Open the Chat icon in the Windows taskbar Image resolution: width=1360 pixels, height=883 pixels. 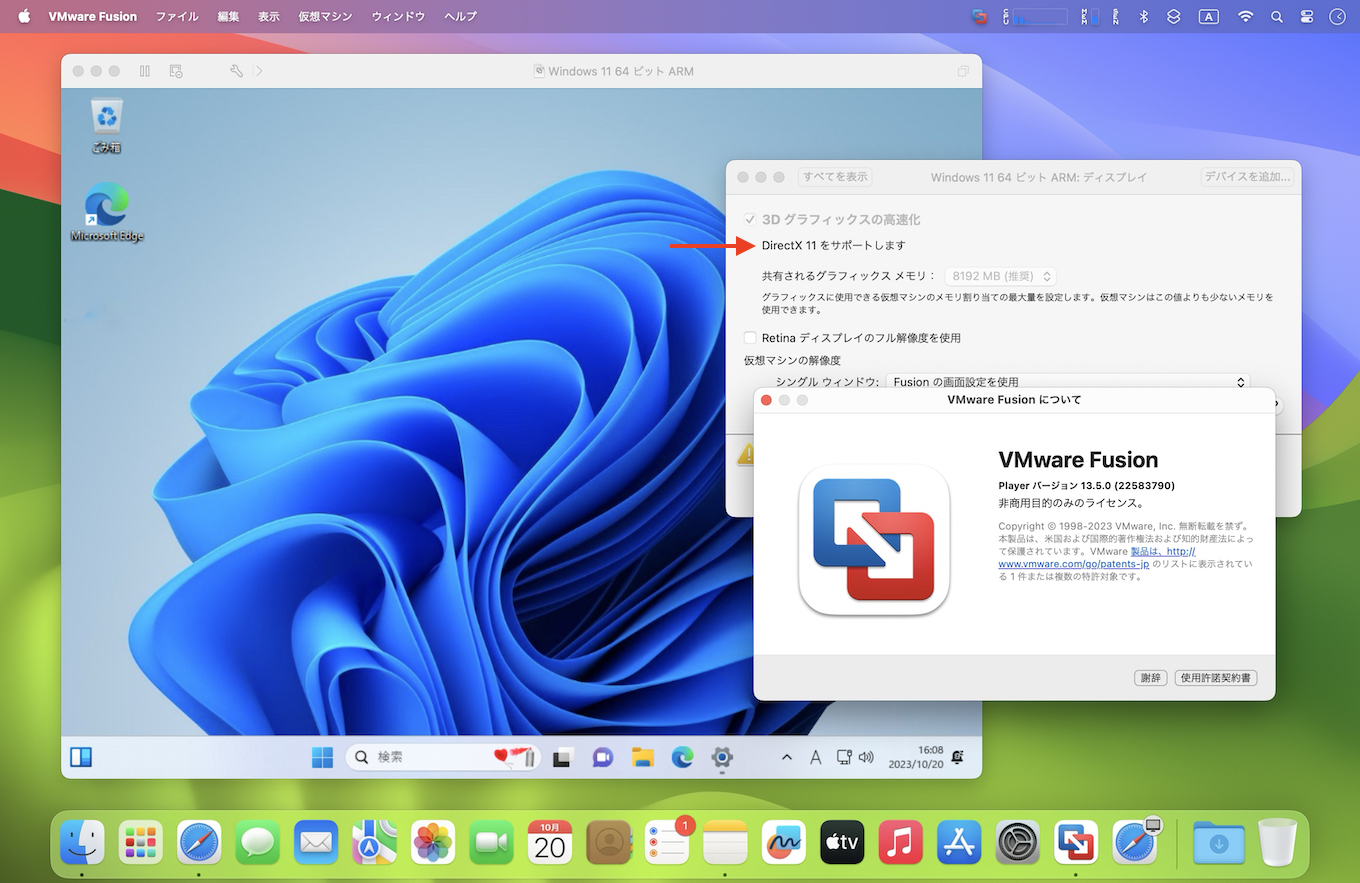(x=602, y=757)
